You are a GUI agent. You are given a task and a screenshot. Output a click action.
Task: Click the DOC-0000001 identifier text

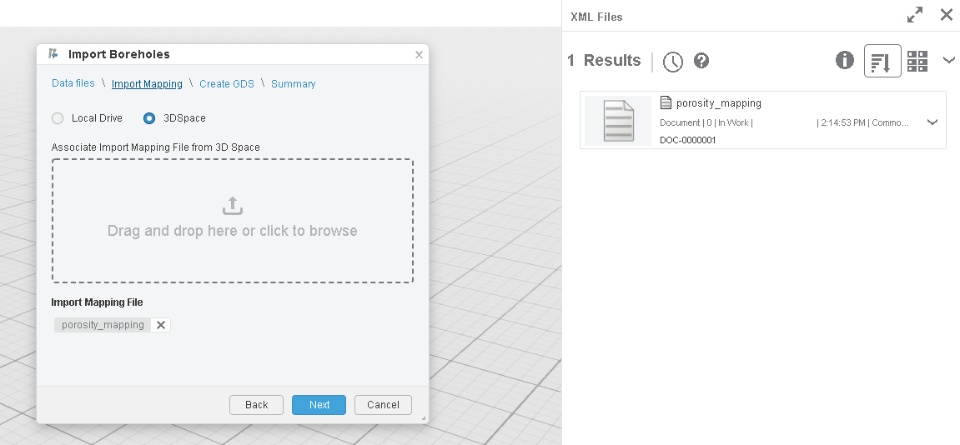(688, 140)
